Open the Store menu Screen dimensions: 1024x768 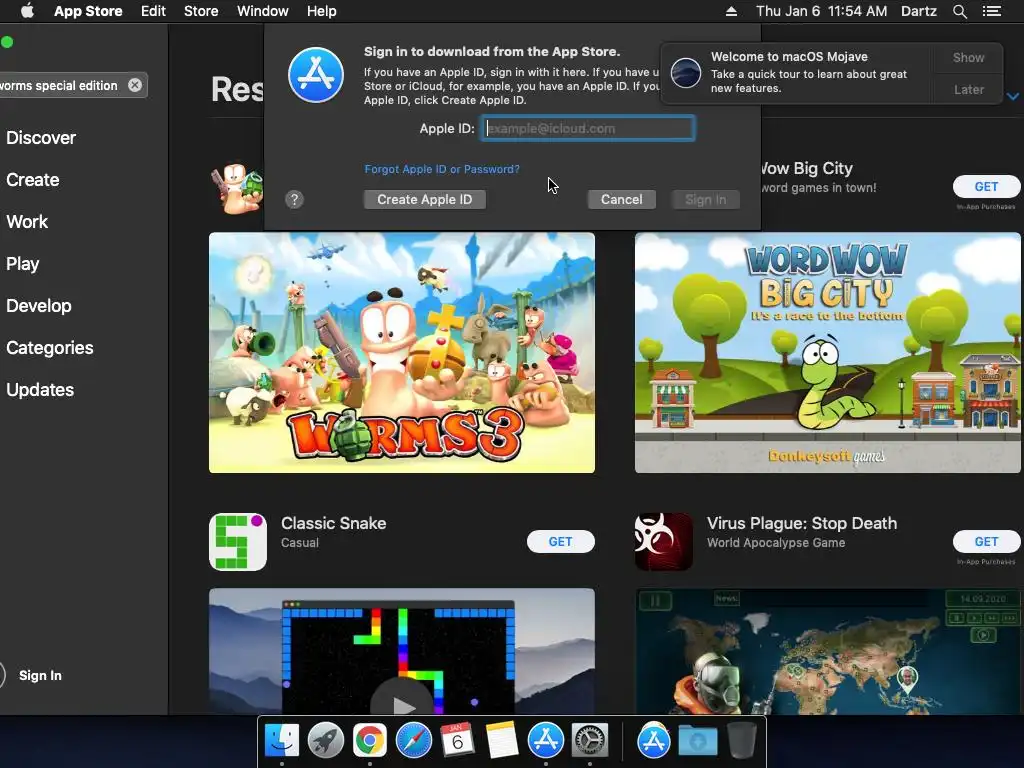(x=201, y=11)
